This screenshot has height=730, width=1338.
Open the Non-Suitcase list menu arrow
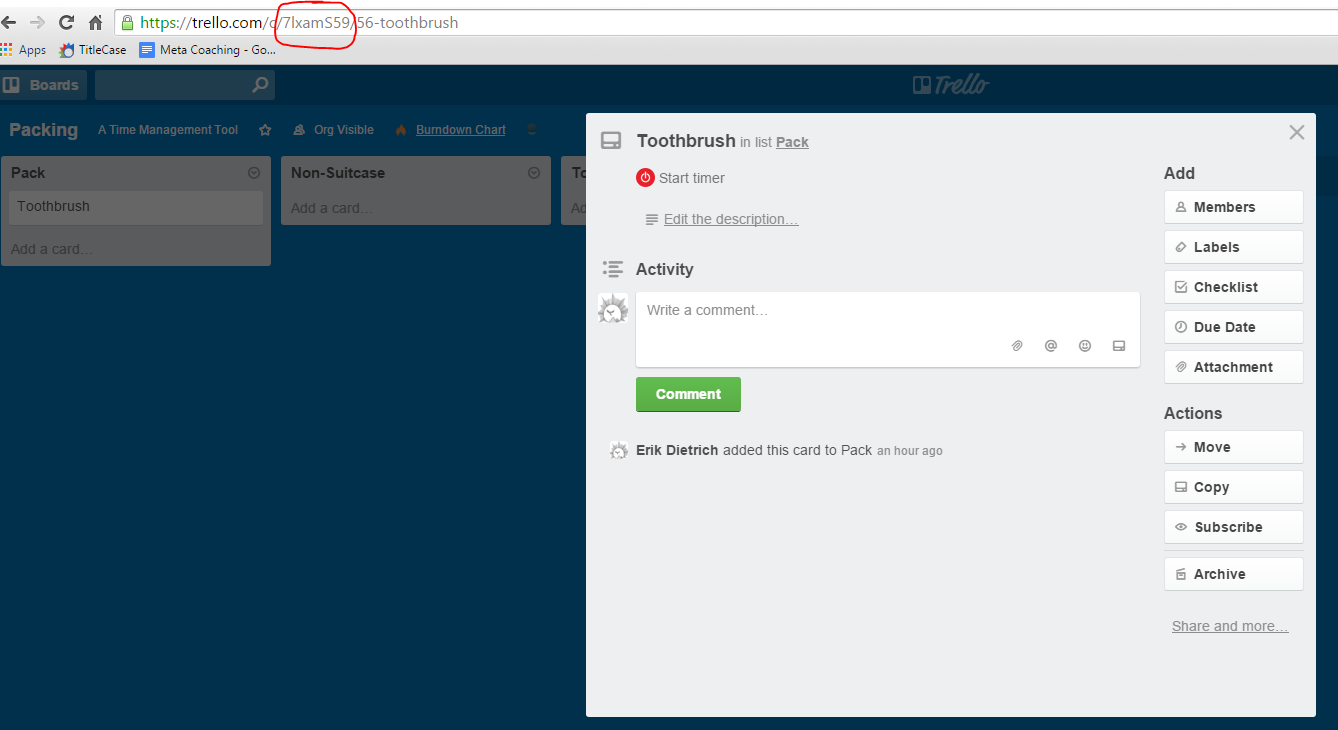(534, 173)
